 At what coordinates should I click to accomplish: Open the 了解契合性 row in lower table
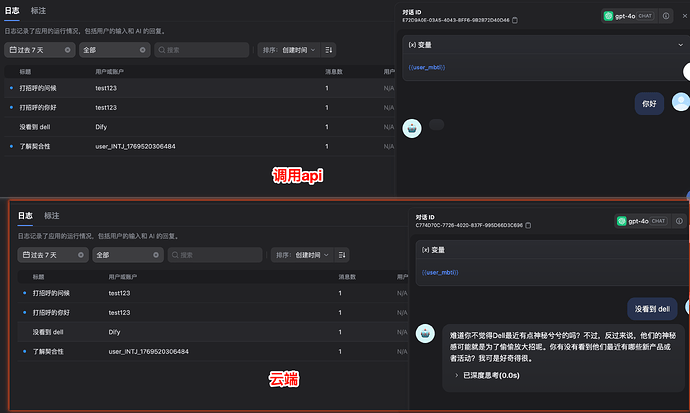point(212,351)
